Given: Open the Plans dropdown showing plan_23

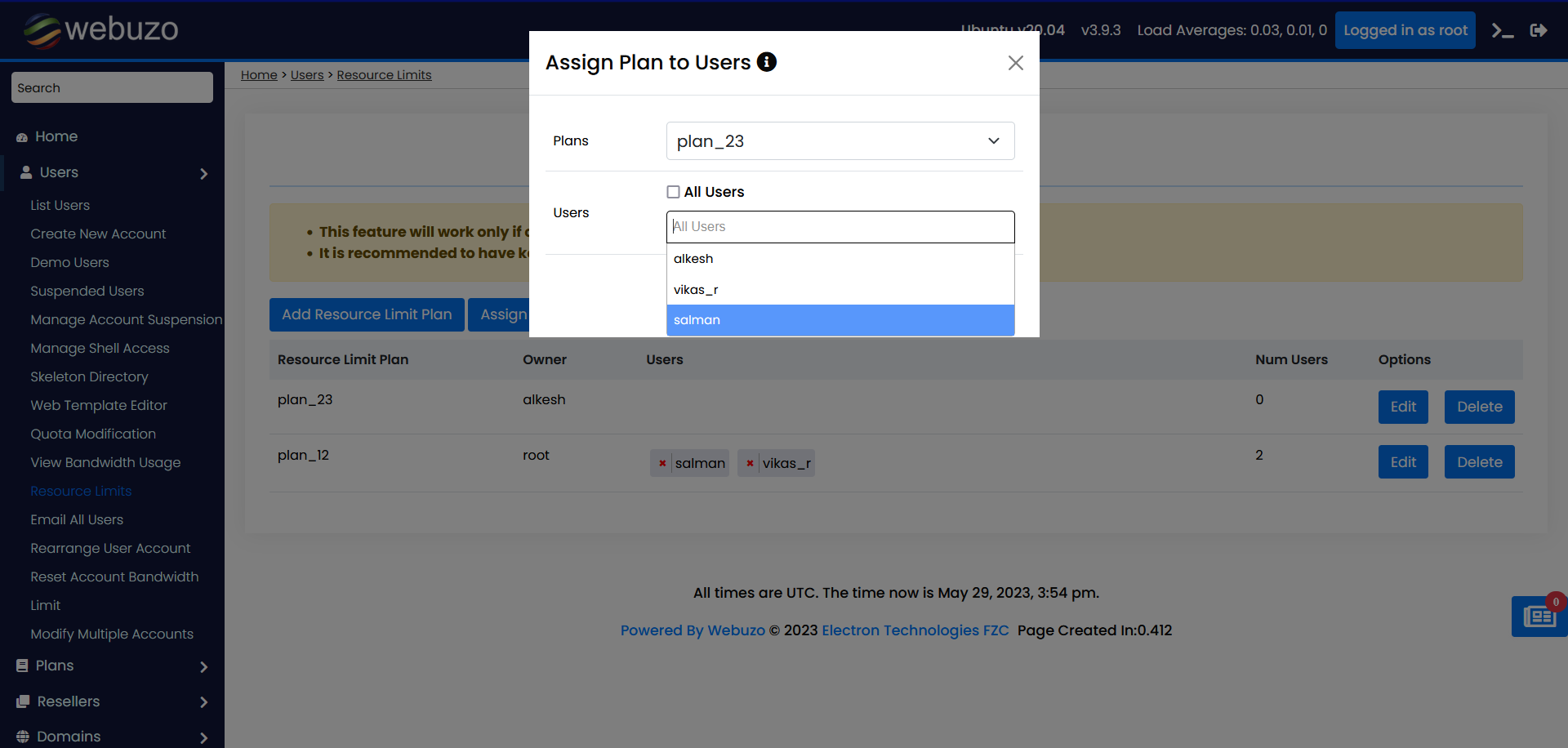Looking at the screenshot, I should [x=840, y=141].
